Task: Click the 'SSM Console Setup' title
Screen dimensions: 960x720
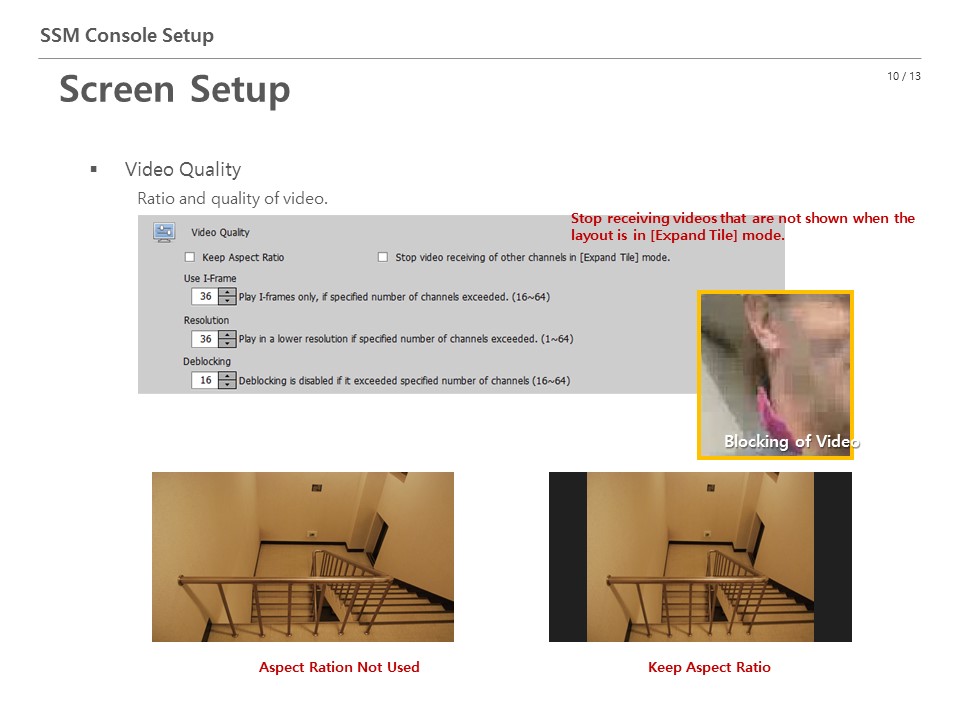Action: pos(127,35)
